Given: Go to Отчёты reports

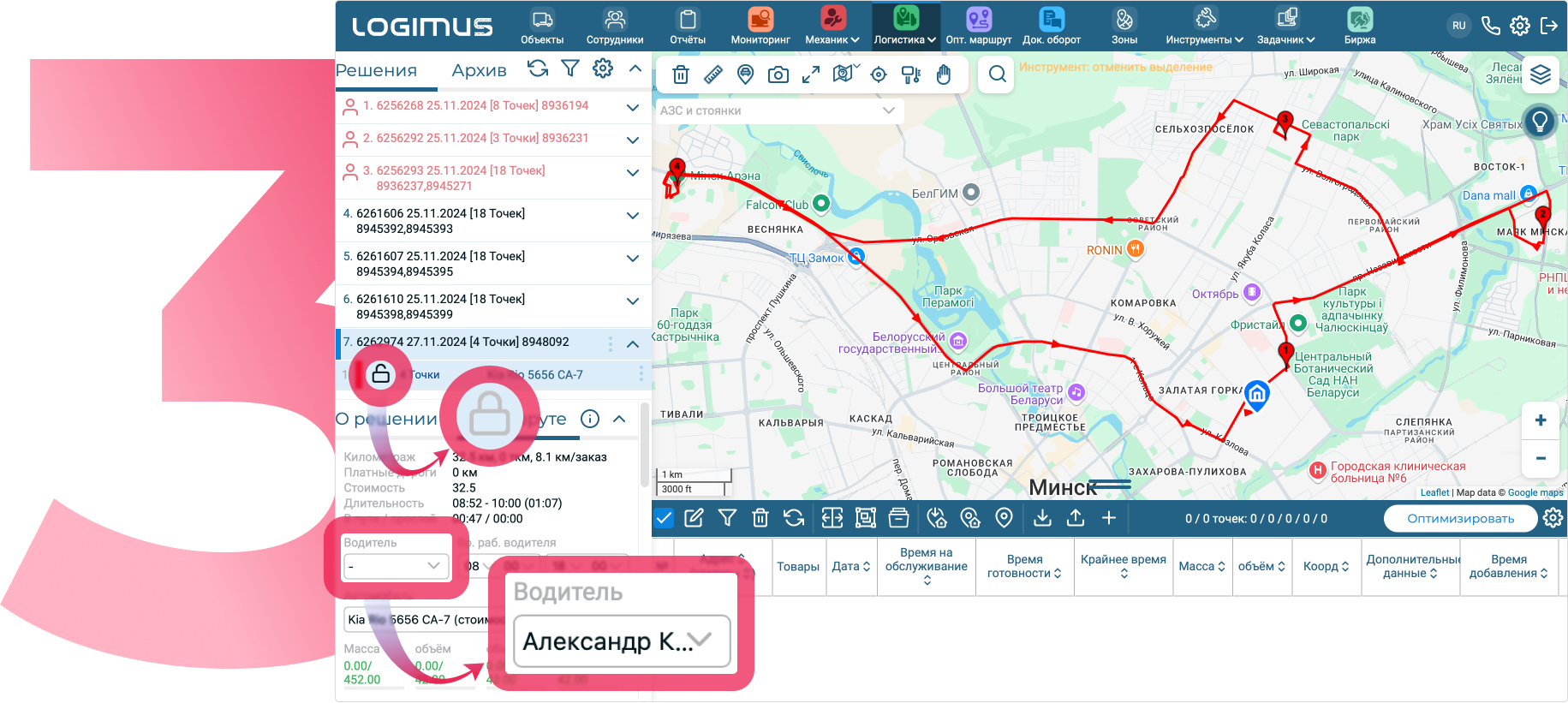Looking at the screenshot, I should tap(688, 27).
